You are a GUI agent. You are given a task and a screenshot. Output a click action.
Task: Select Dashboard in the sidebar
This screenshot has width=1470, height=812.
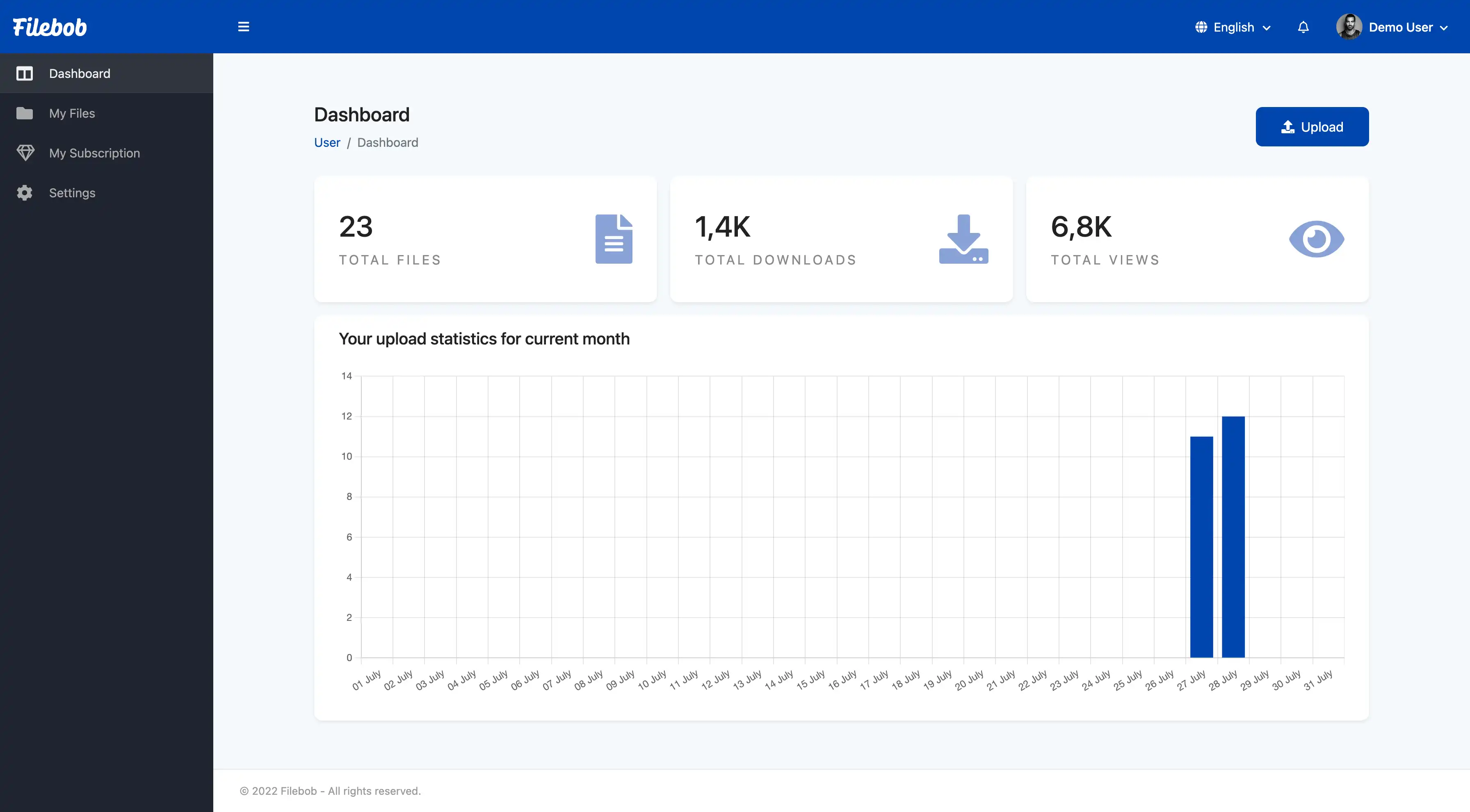click(x=79, y=73)
